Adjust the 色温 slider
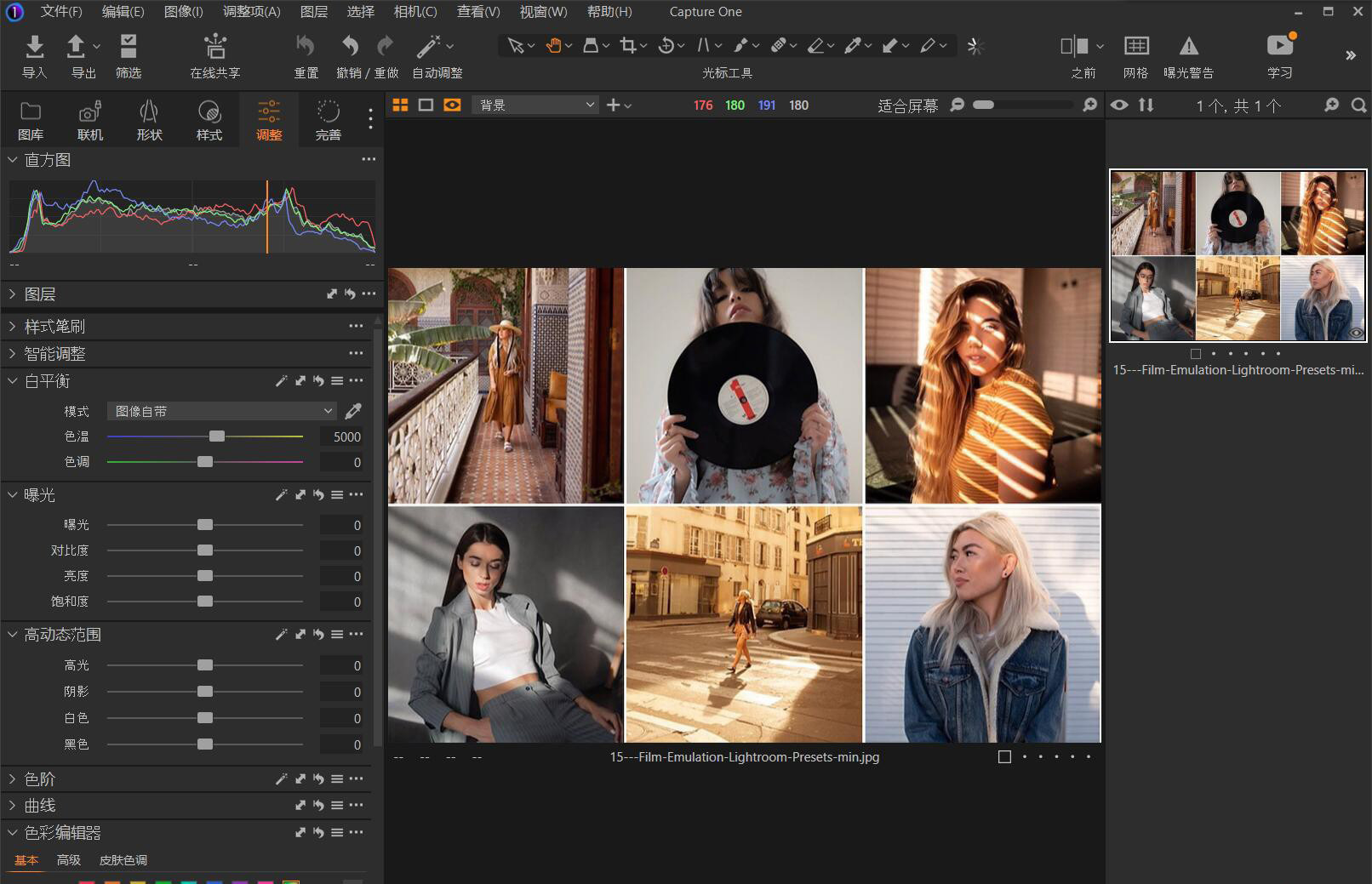This screenshot has width=1372, height=884. 217,436
